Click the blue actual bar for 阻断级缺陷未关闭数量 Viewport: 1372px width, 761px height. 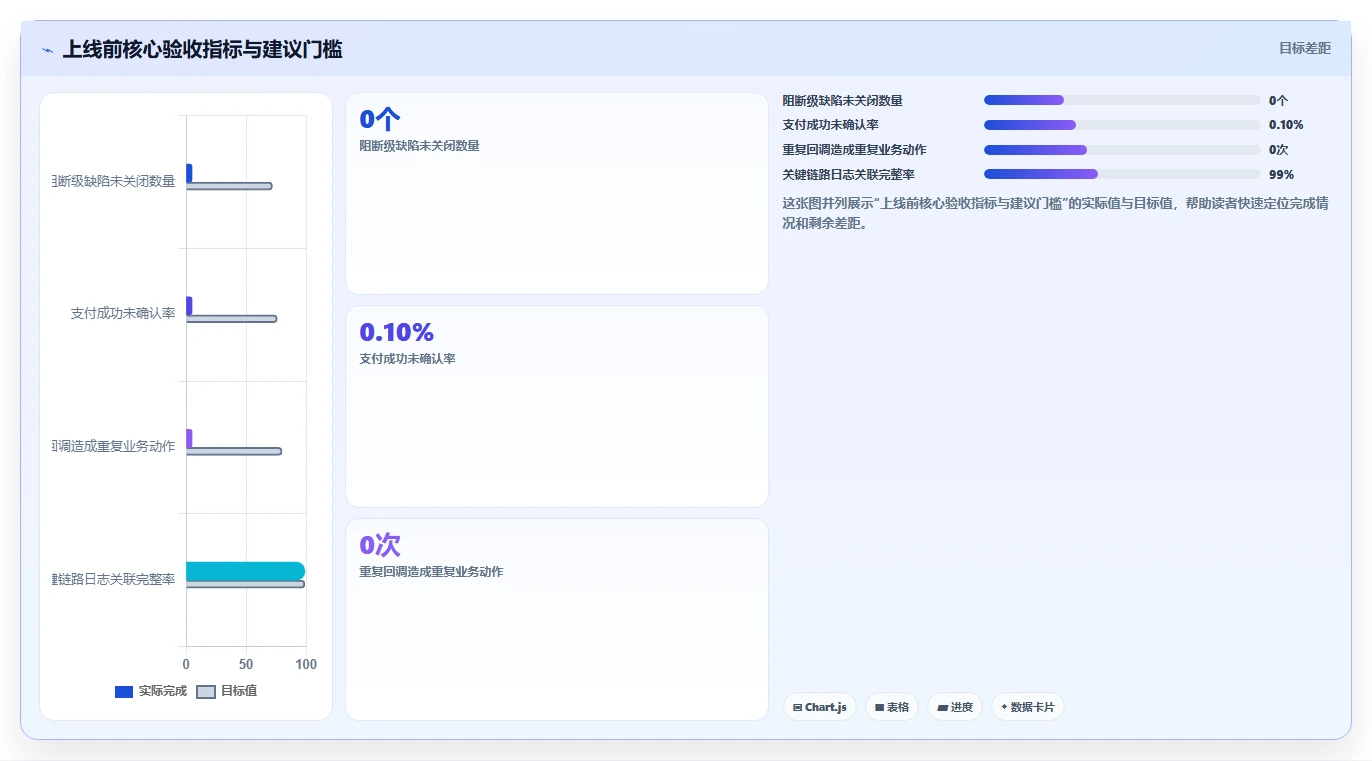point(189,173)
